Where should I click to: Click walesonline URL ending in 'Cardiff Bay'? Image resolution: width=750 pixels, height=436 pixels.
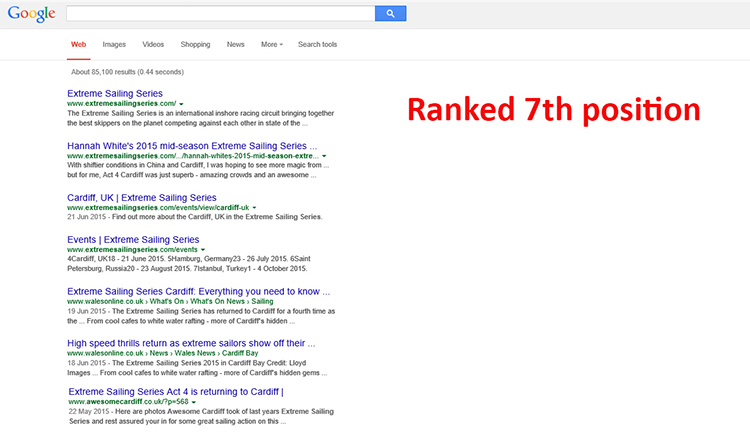(162, 353)
